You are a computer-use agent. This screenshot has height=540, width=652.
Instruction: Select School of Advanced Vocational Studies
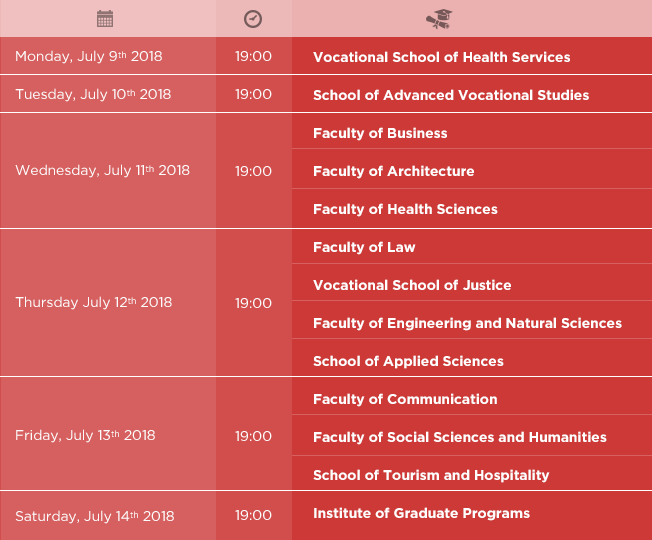(451, 95)
